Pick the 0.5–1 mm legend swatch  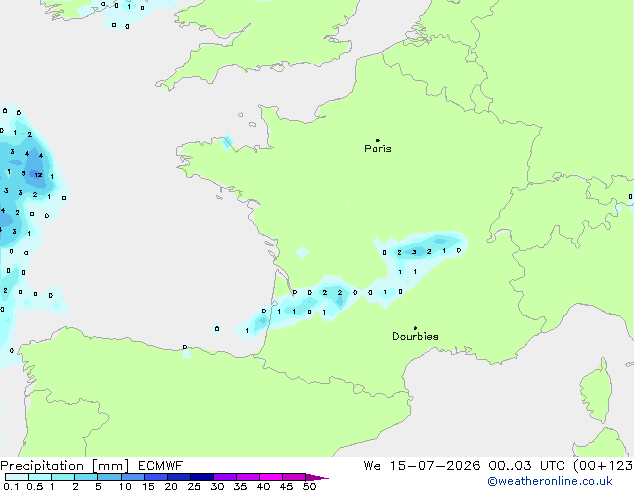tap(40, 477)
